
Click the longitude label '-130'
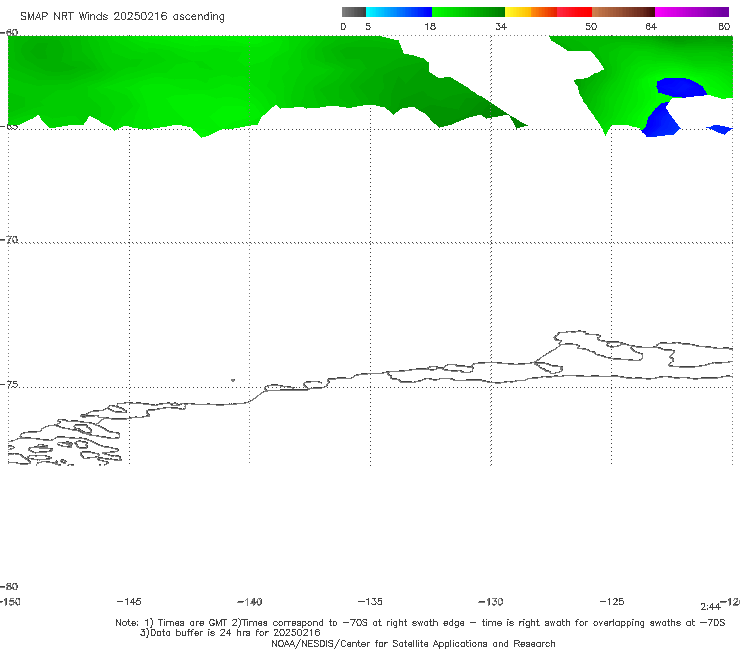[491, 601]
